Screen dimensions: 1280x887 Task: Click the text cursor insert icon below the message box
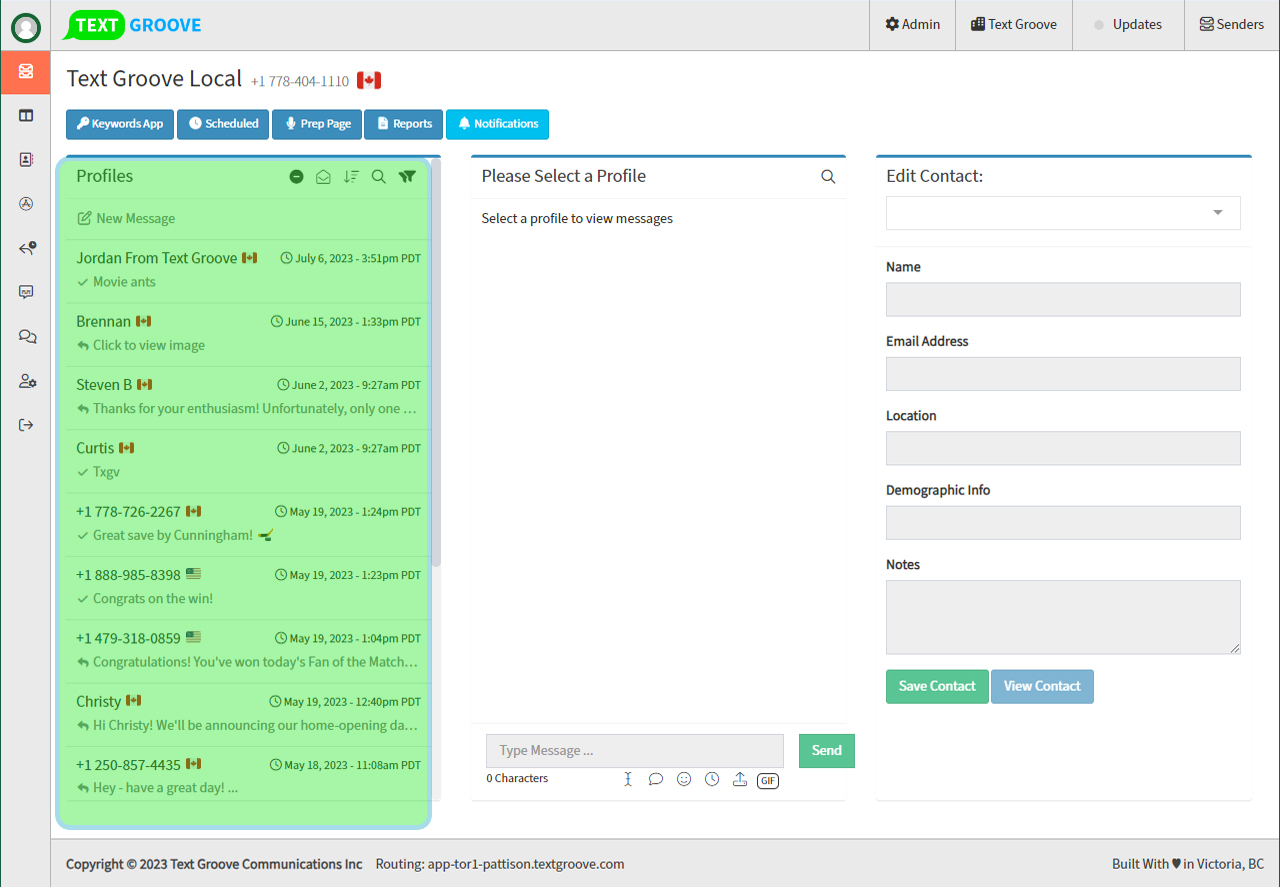[x=628, y=779]
